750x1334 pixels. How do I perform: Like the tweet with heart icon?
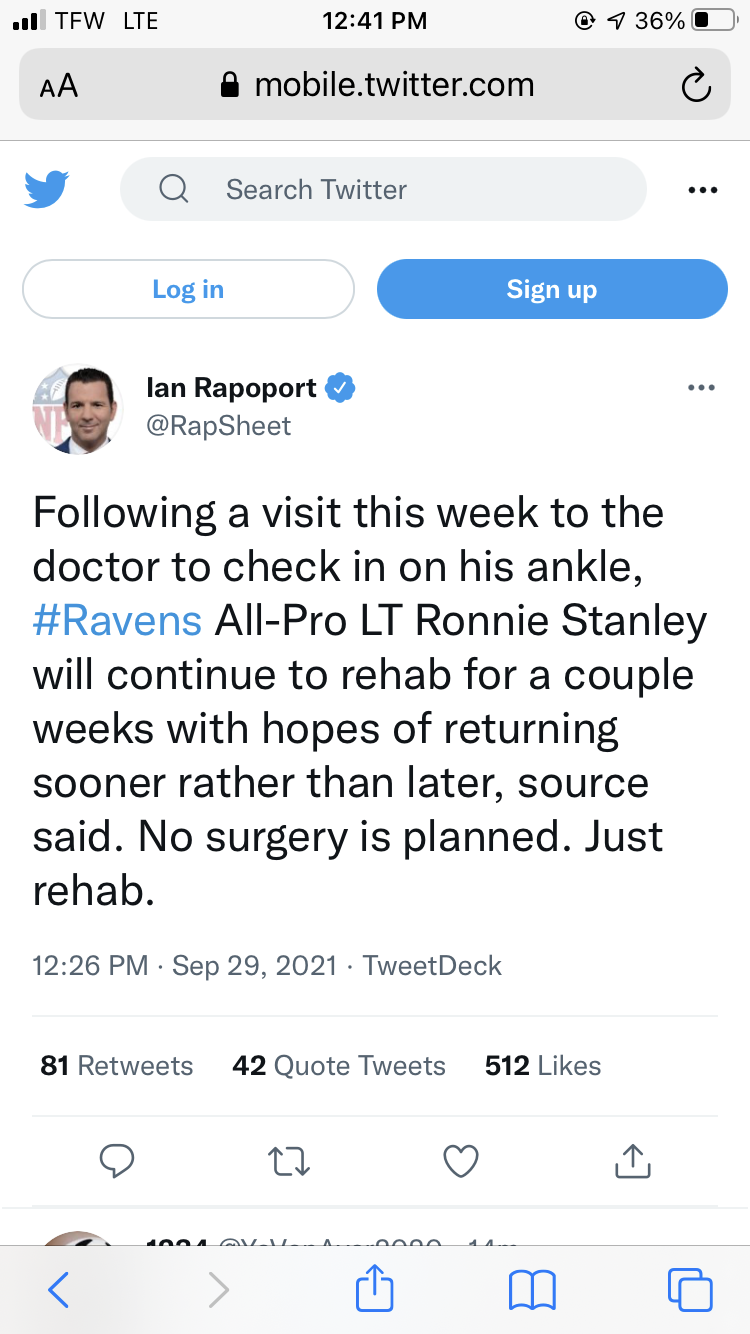point(461,1161)
